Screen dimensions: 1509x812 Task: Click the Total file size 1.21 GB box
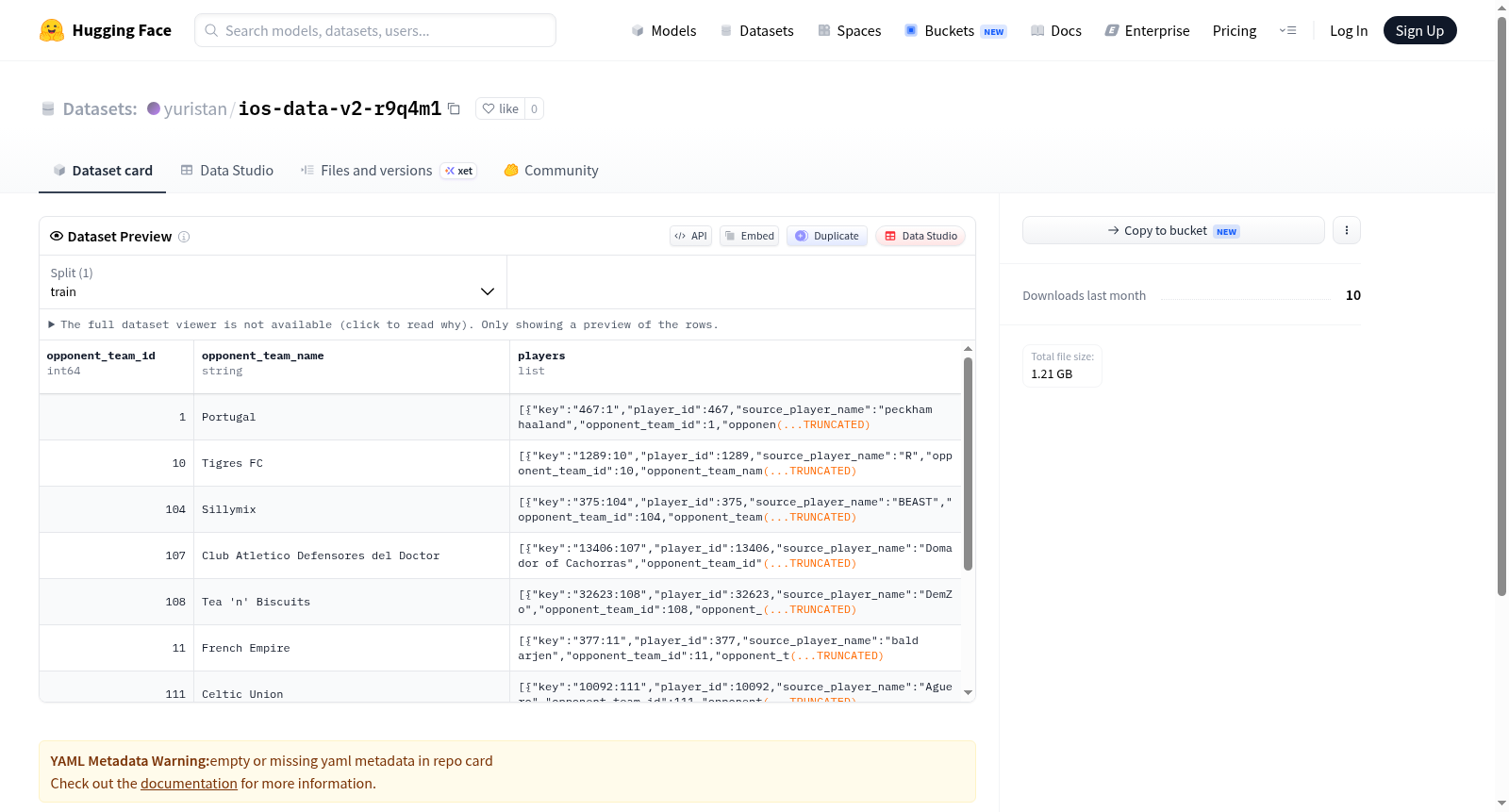(x=1062, y=366)
